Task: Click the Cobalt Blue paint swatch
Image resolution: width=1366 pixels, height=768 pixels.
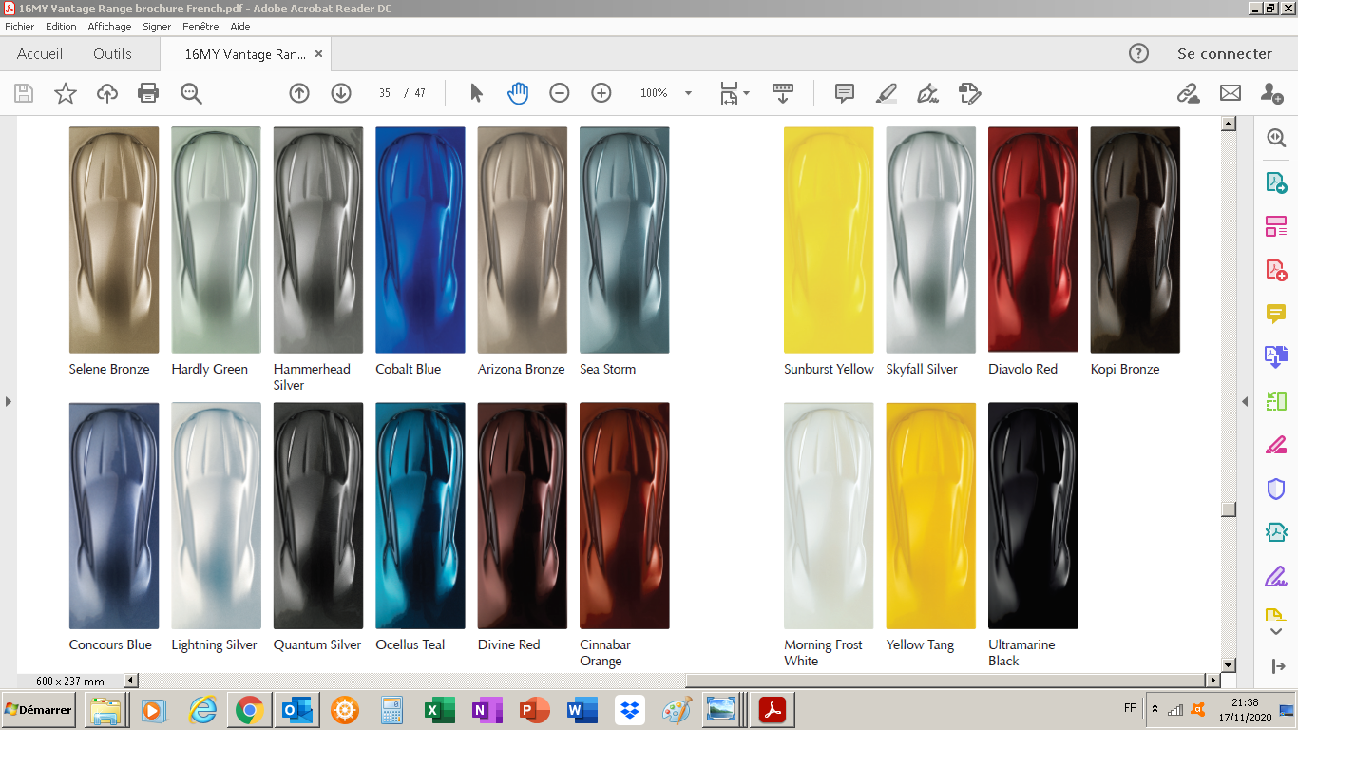Action: tap(420, 240)
